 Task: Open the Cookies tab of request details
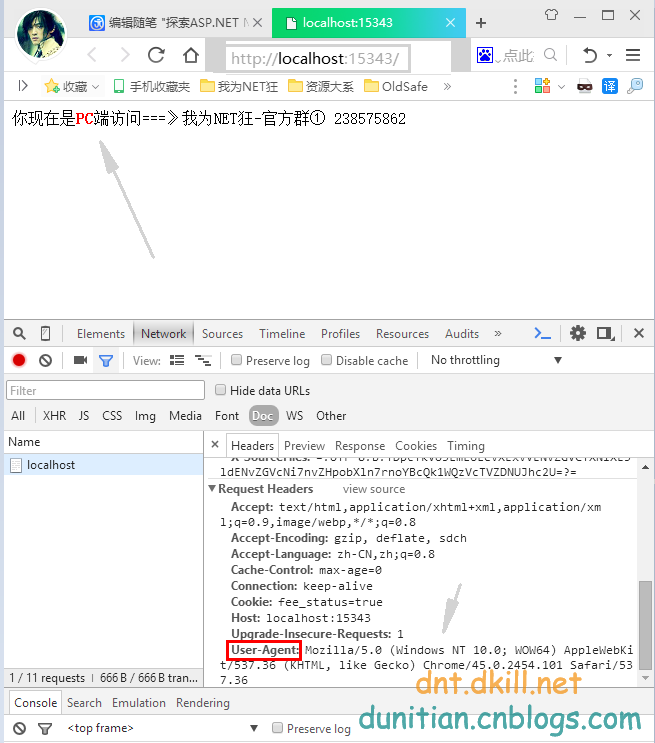[x=416, y=446]
